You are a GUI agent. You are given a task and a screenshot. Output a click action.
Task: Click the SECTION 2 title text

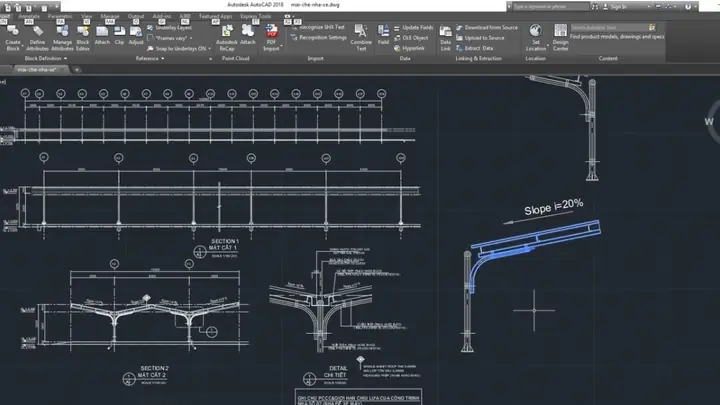pos(154,368)
